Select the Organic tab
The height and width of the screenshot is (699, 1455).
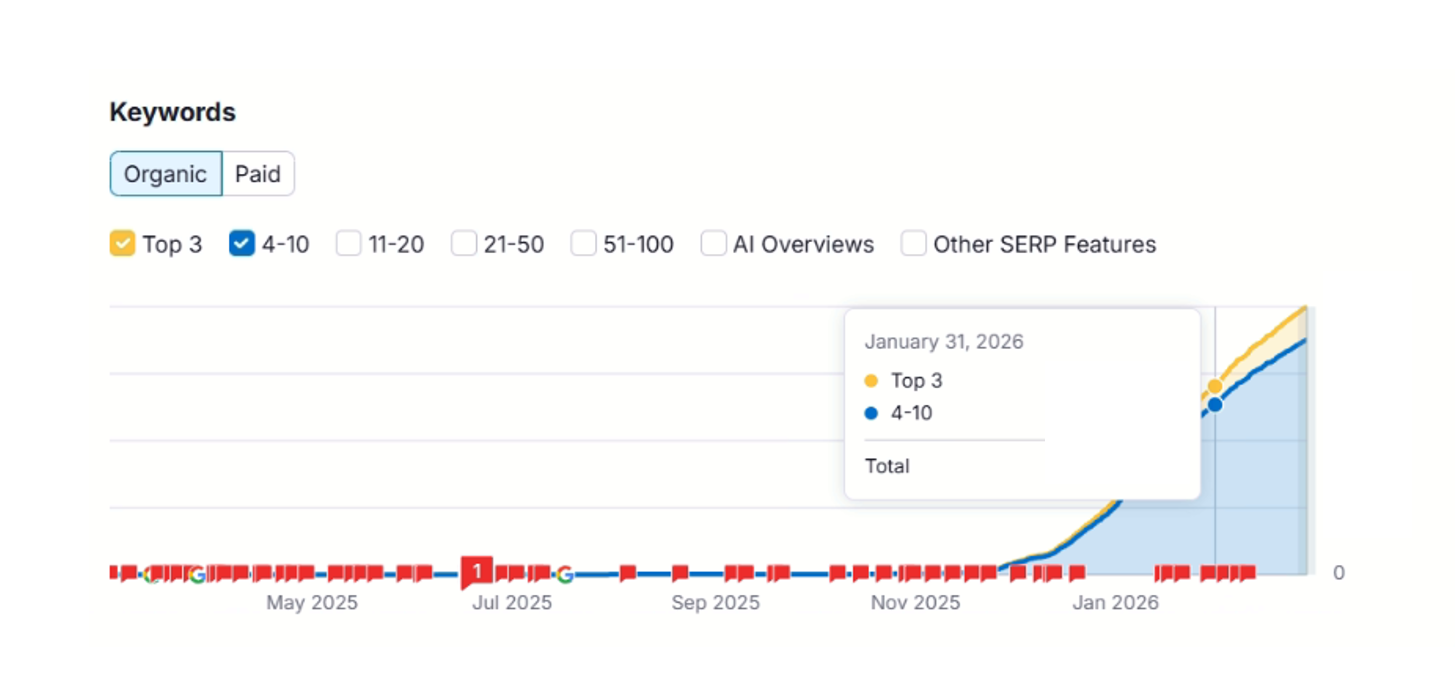[x=165, y=174]
